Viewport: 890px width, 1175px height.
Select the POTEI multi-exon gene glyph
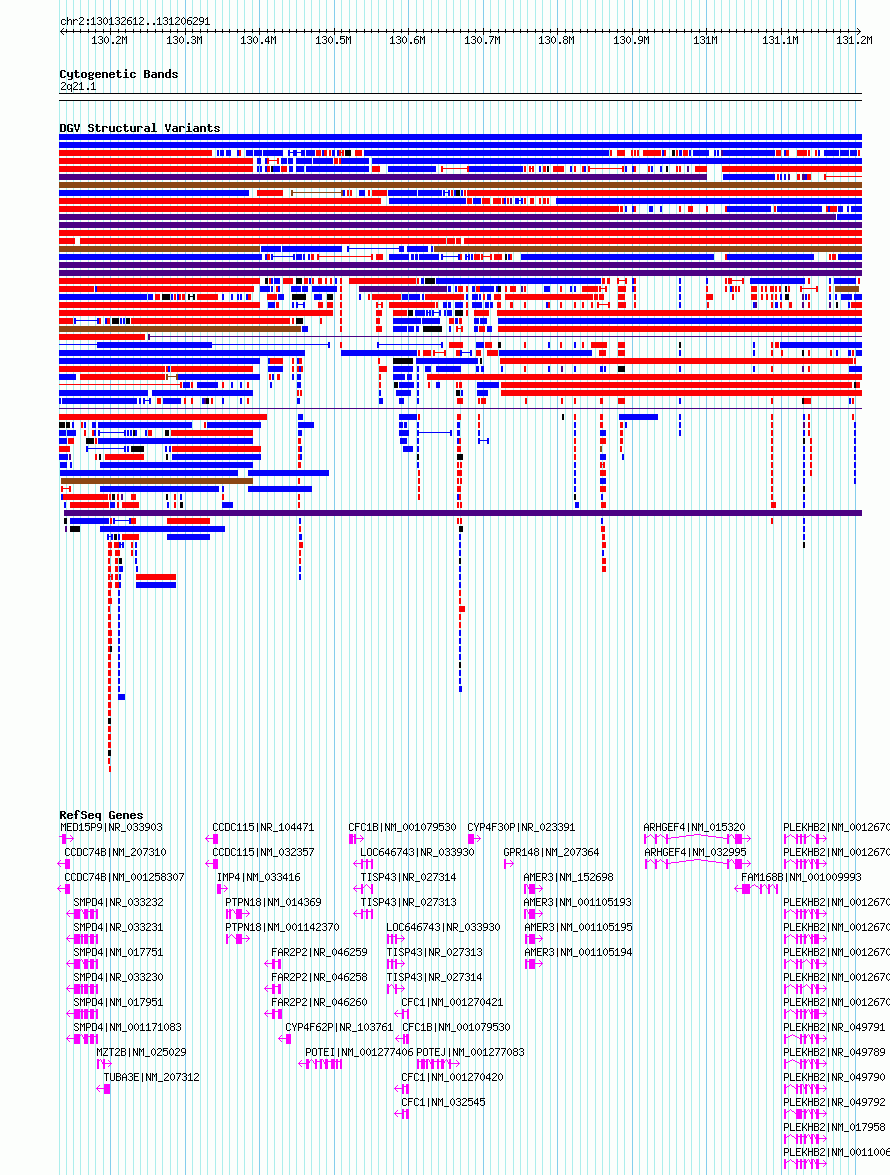(x=321, y=1064)
